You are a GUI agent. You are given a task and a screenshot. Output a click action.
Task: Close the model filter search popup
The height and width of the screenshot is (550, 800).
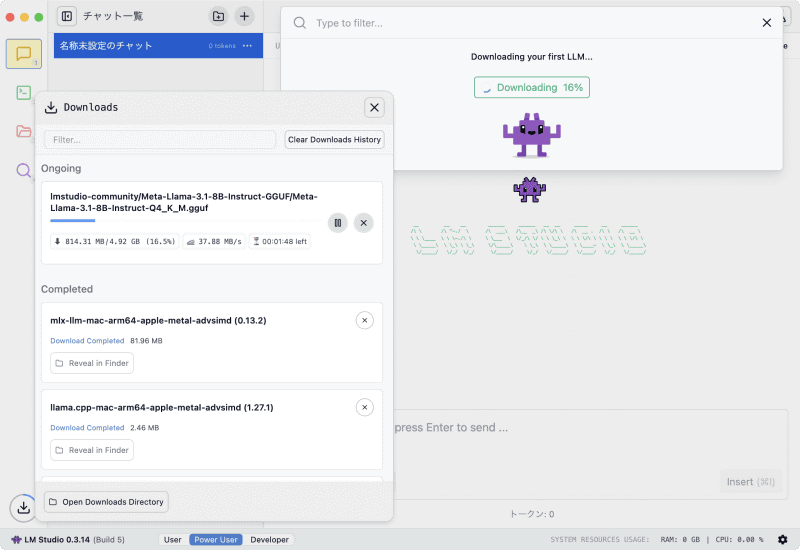point(766,23)
